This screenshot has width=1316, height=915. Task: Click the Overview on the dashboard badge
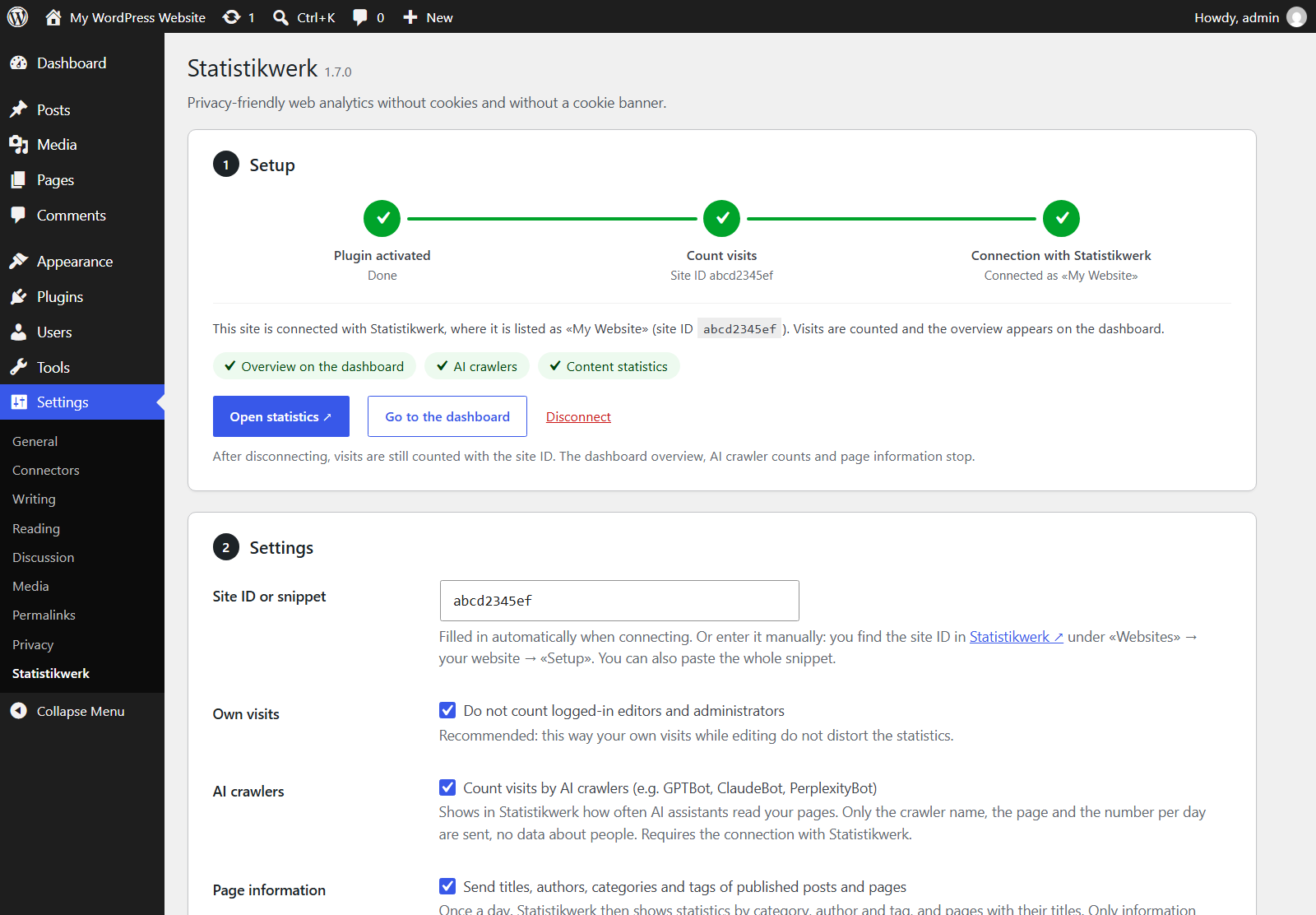click(x=314, y=366)
